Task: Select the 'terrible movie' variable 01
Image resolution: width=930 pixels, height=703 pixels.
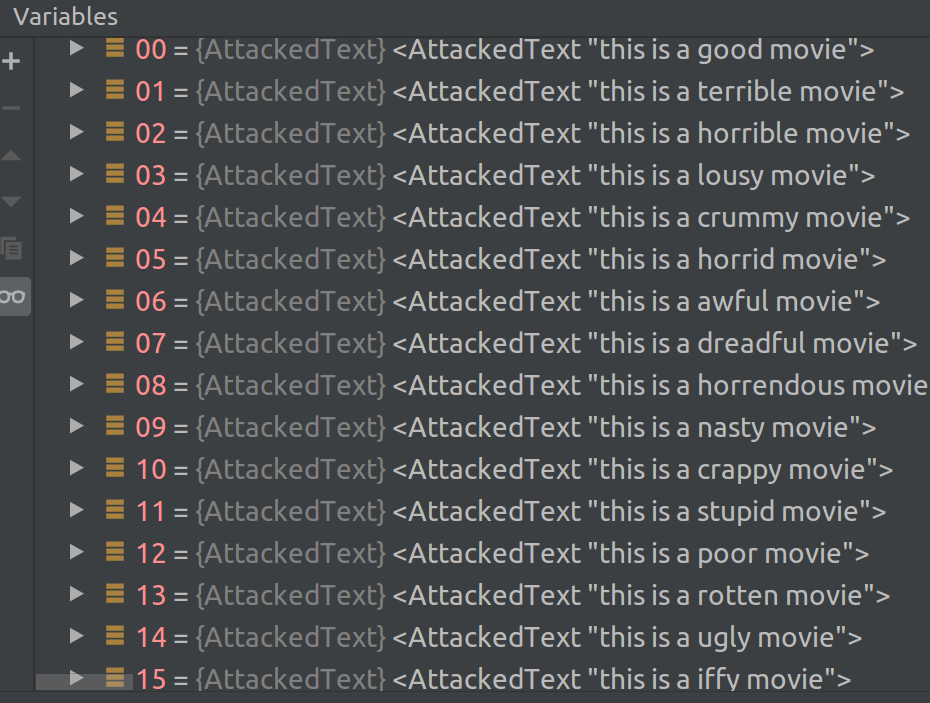Action: 500,90
